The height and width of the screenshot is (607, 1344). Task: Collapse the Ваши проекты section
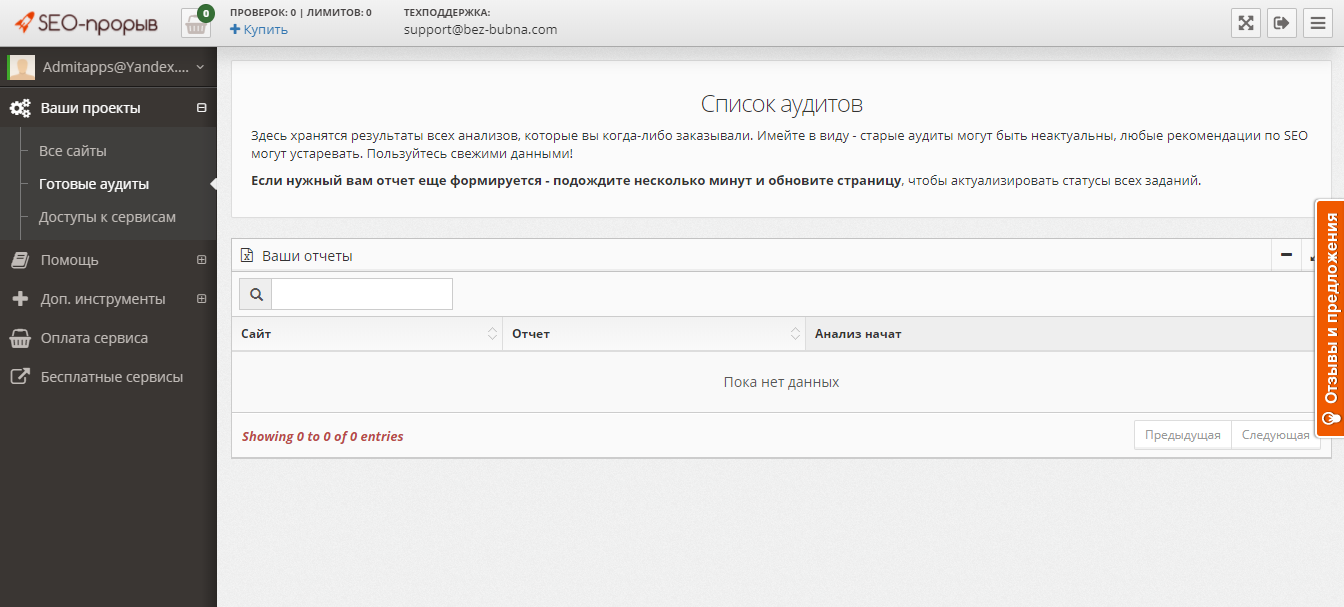pos(201,108)
